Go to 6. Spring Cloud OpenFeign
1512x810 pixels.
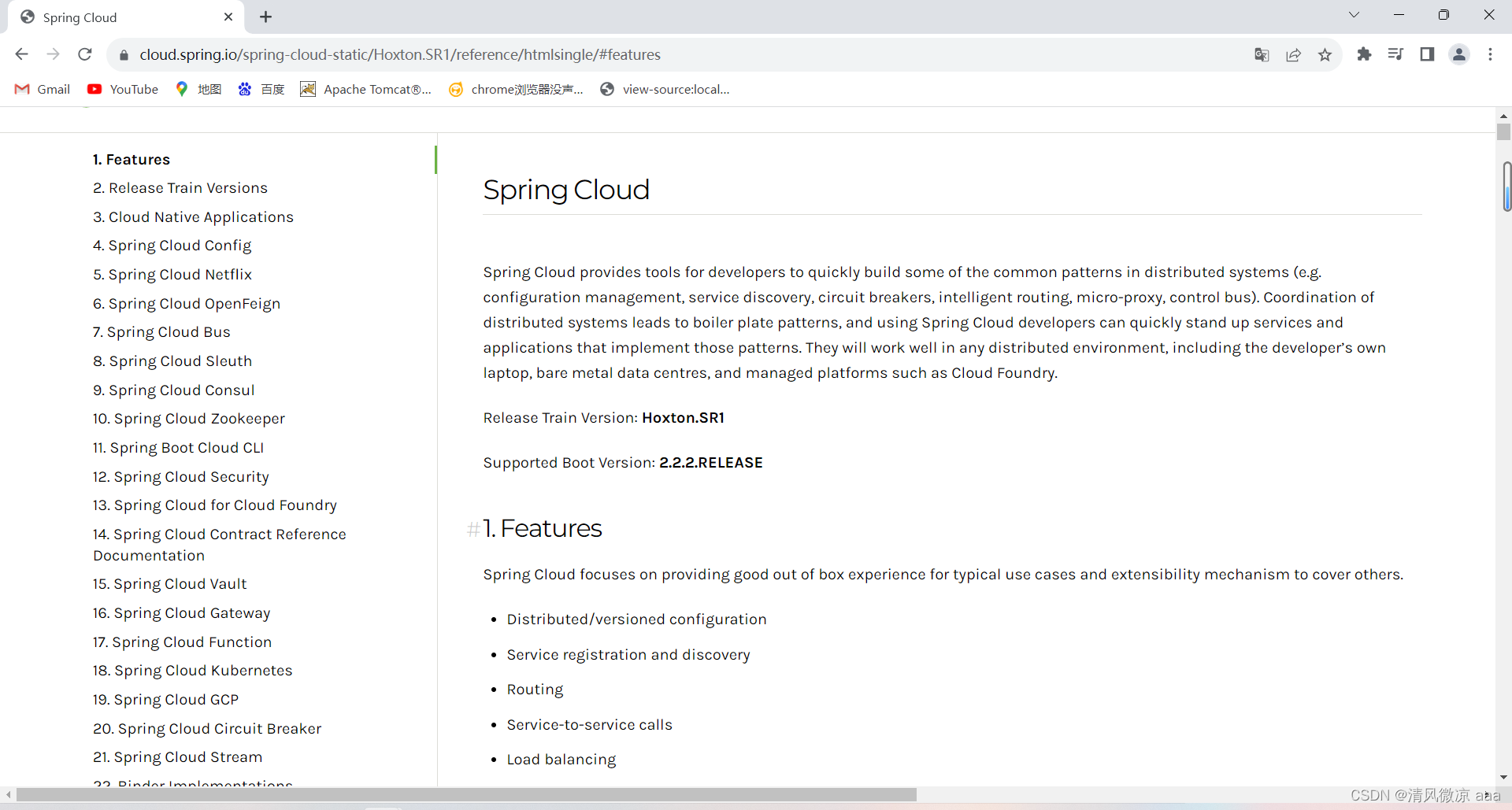coord(187,304)
